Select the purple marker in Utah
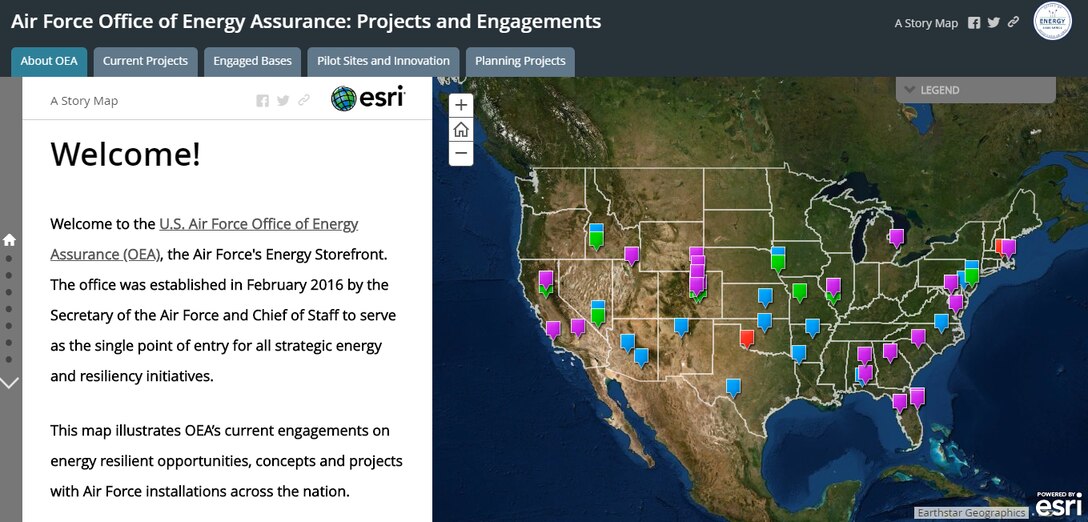This screenshot has width=1088, height=522. (x=631, y=256)
